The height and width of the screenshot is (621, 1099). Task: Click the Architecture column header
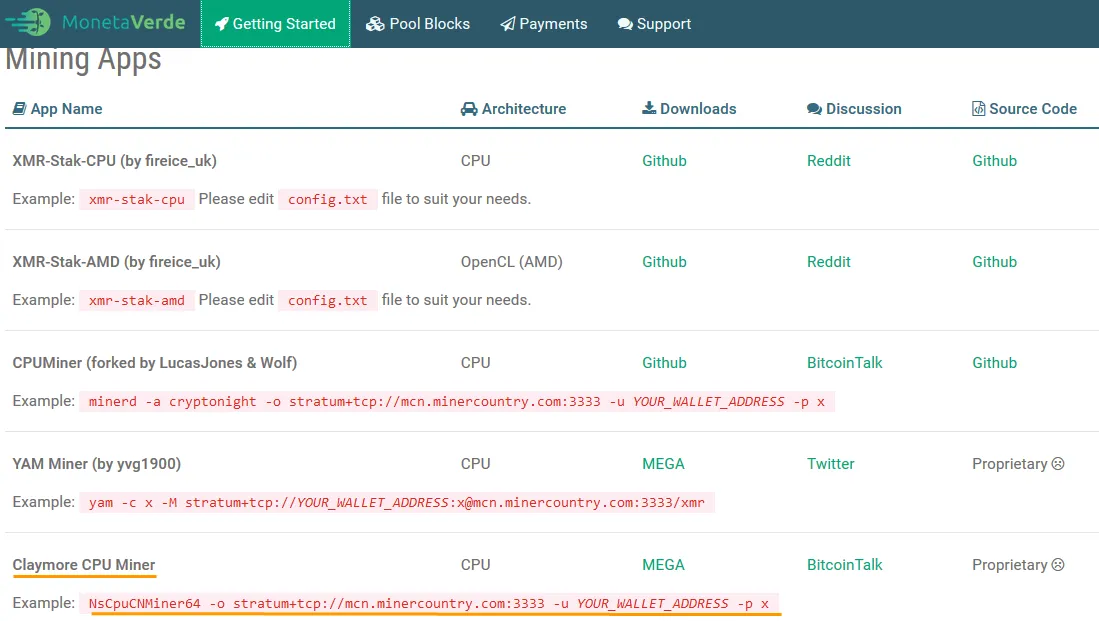tap(513, 109)
